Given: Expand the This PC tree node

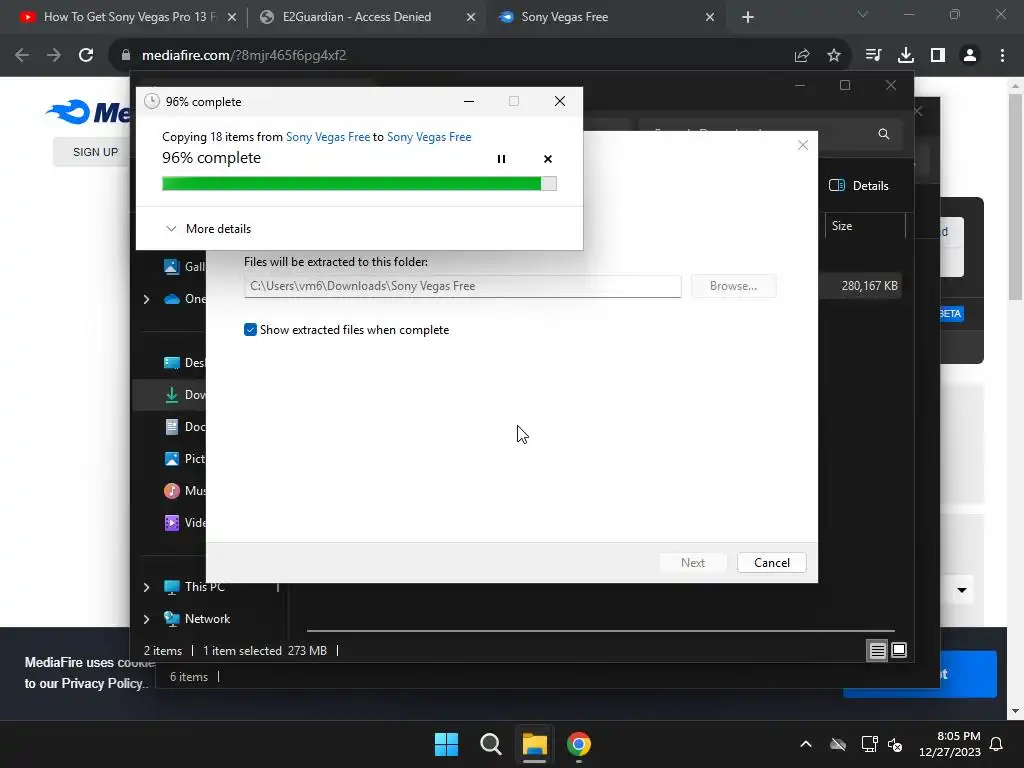Looking at the screenshot, I should (x=146, y=587).
